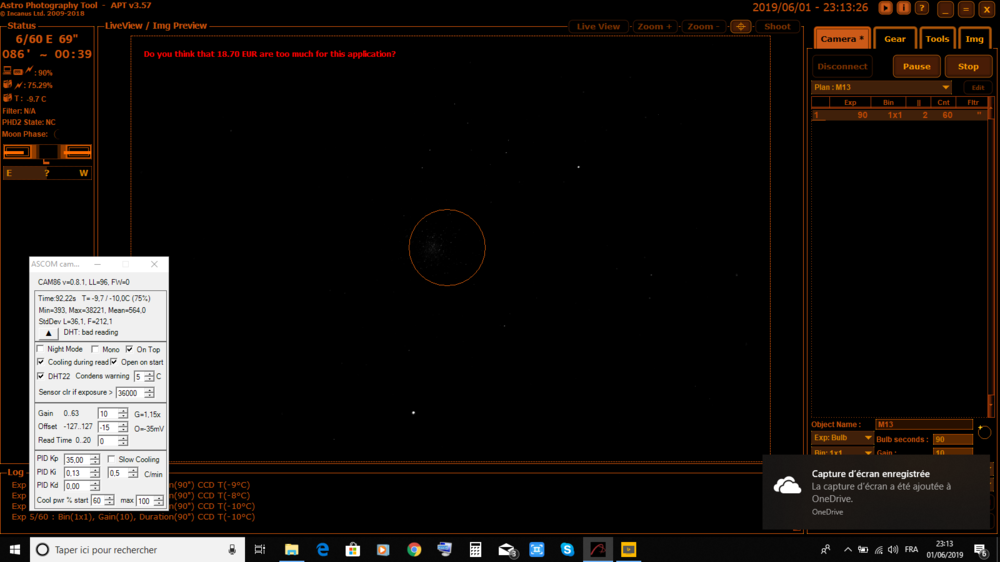Uncheck Open on start

pos(114,362)
